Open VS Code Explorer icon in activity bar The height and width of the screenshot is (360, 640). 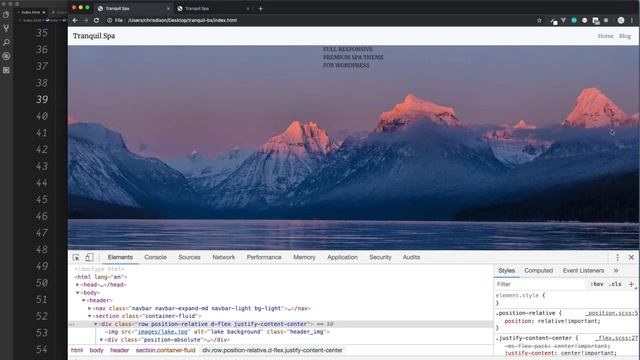click(x=6, y=15)
